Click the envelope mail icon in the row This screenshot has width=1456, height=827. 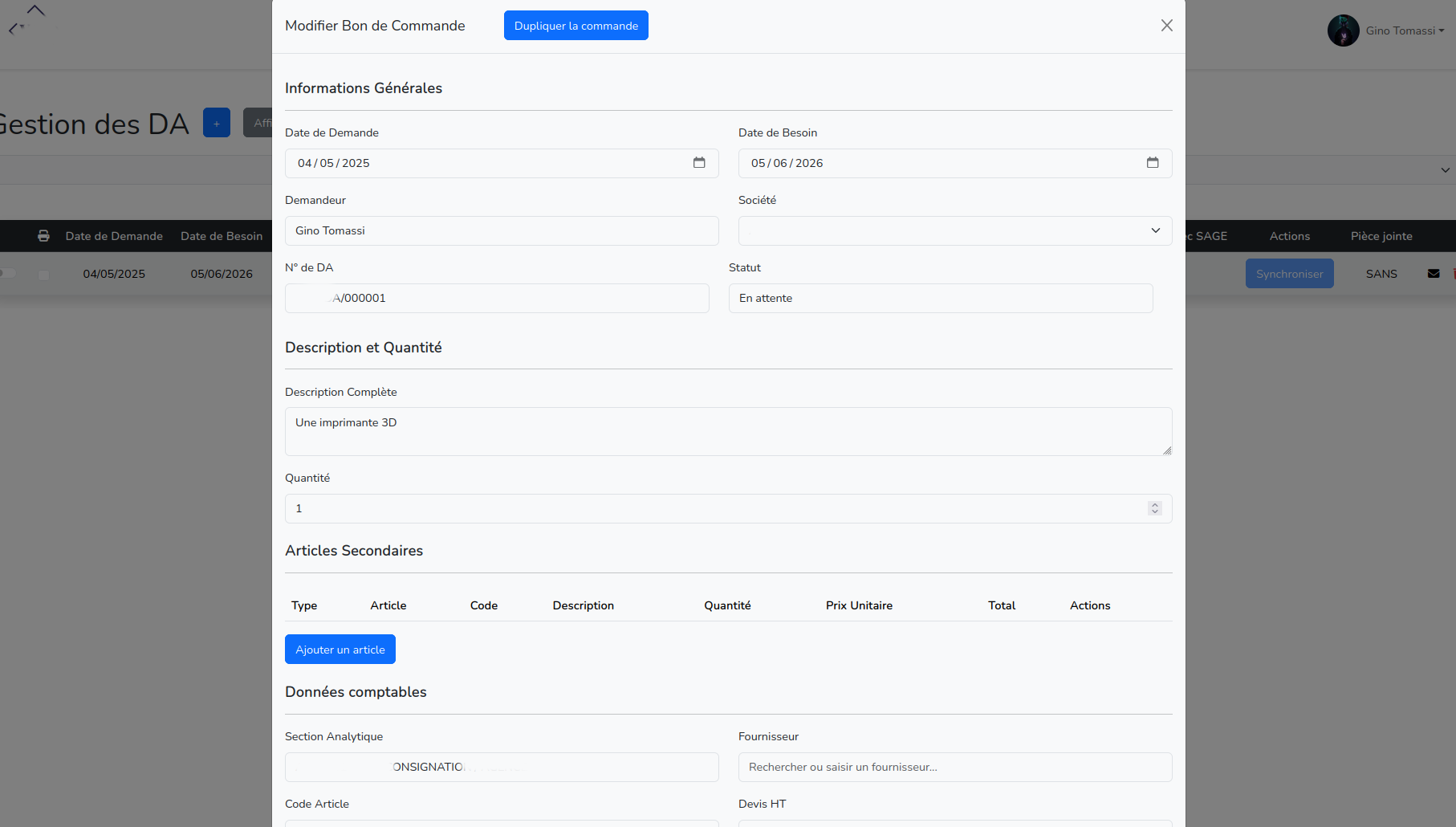[x=1434, y=274]
